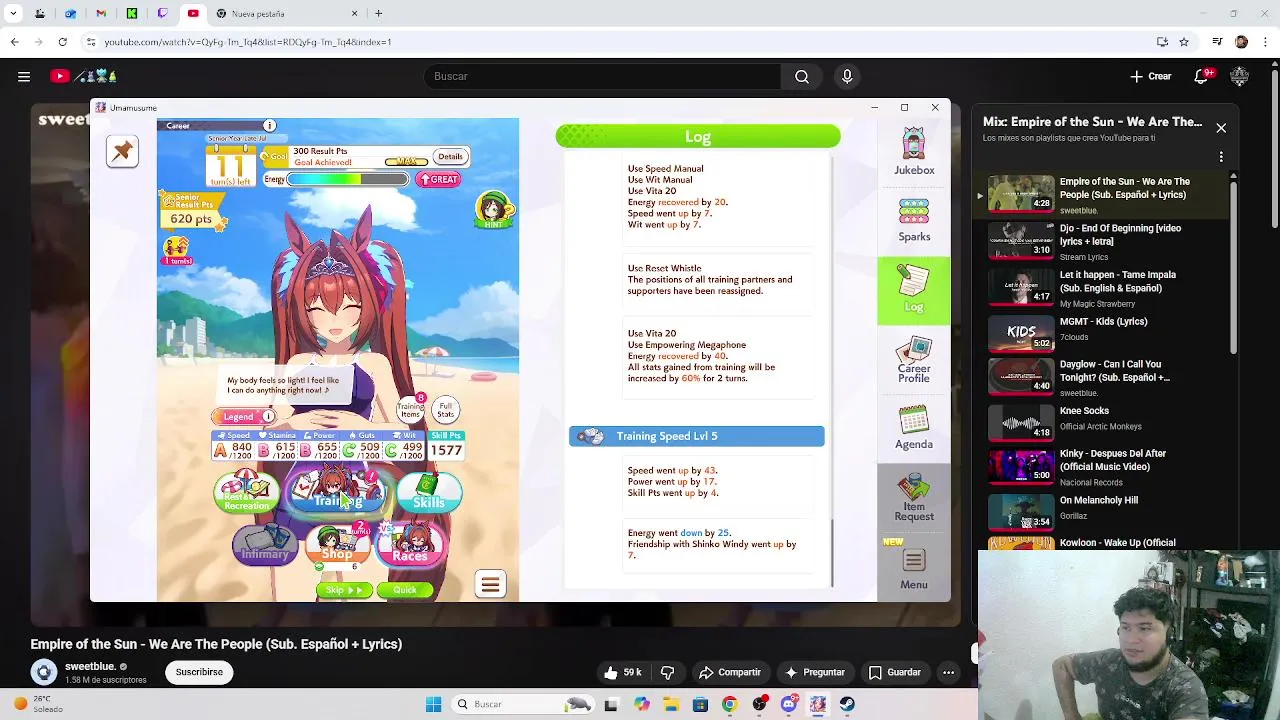Image resolution: width=1280 pixels, height=720 pixels.
Task: Select On Melancholy Hill in playlist
Action: click(x=1105, y=511)
